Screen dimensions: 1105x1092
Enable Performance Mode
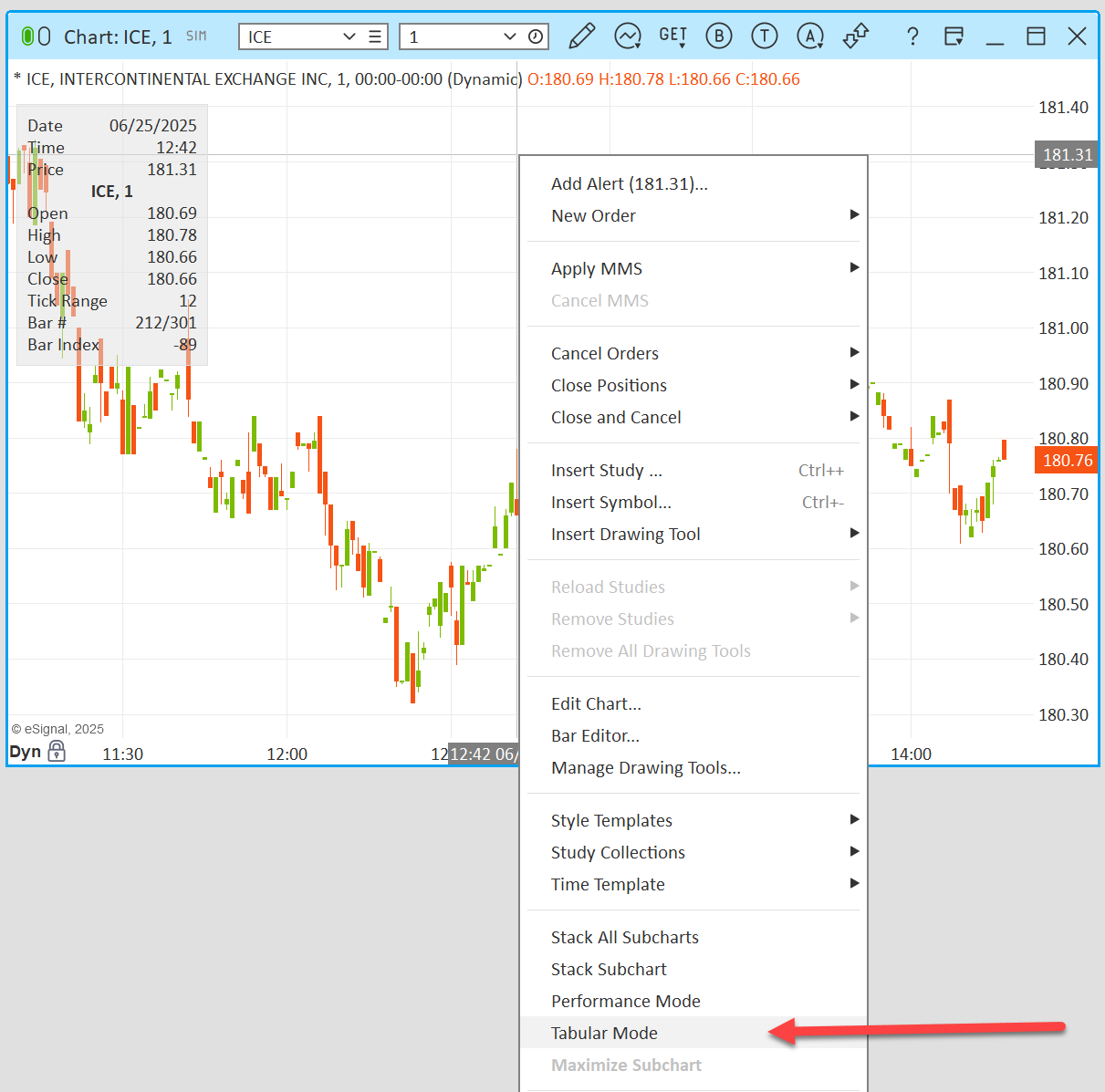click(693, 1002)
